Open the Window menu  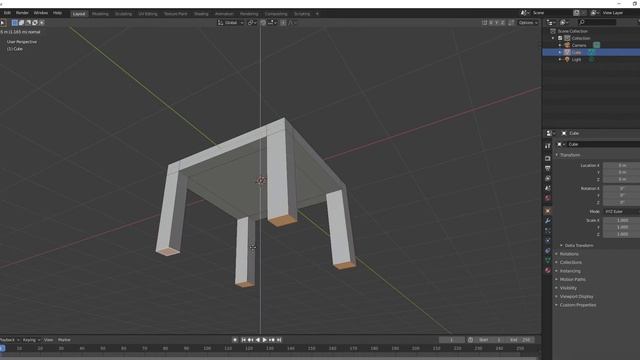(41, 13)
